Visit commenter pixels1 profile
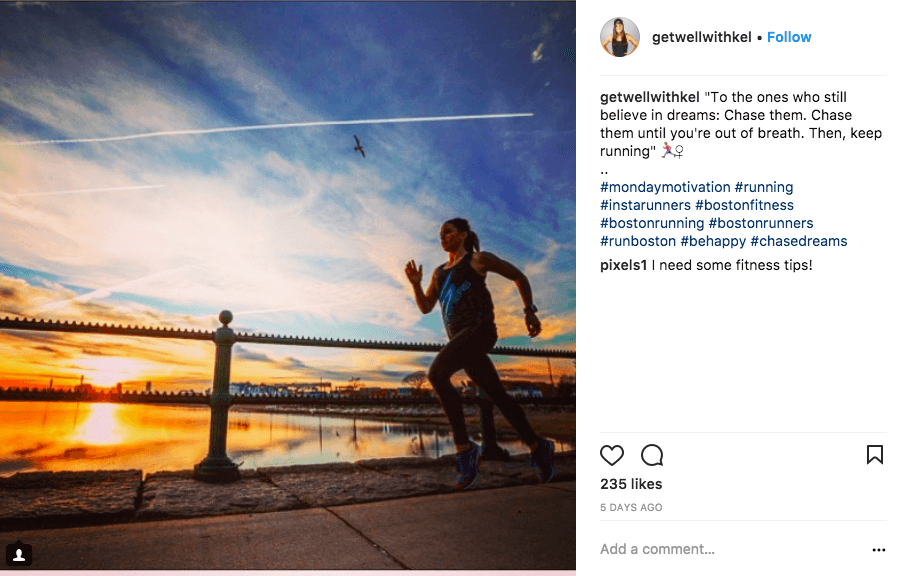 coord(623,265)
